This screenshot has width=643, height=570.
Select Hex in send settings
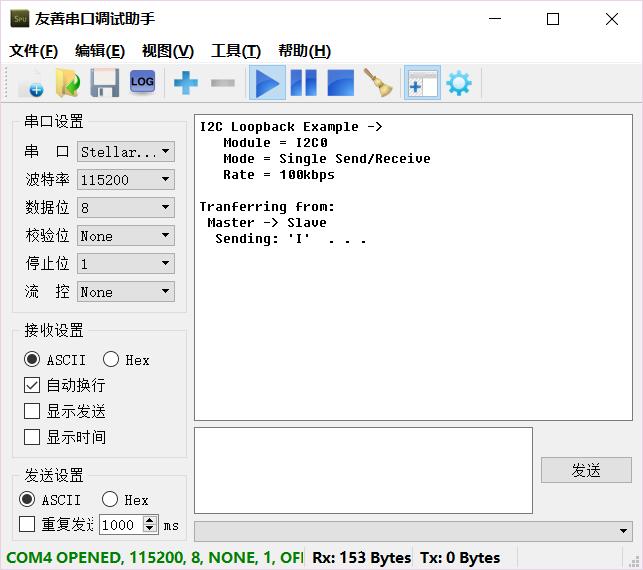pos(125,499)
